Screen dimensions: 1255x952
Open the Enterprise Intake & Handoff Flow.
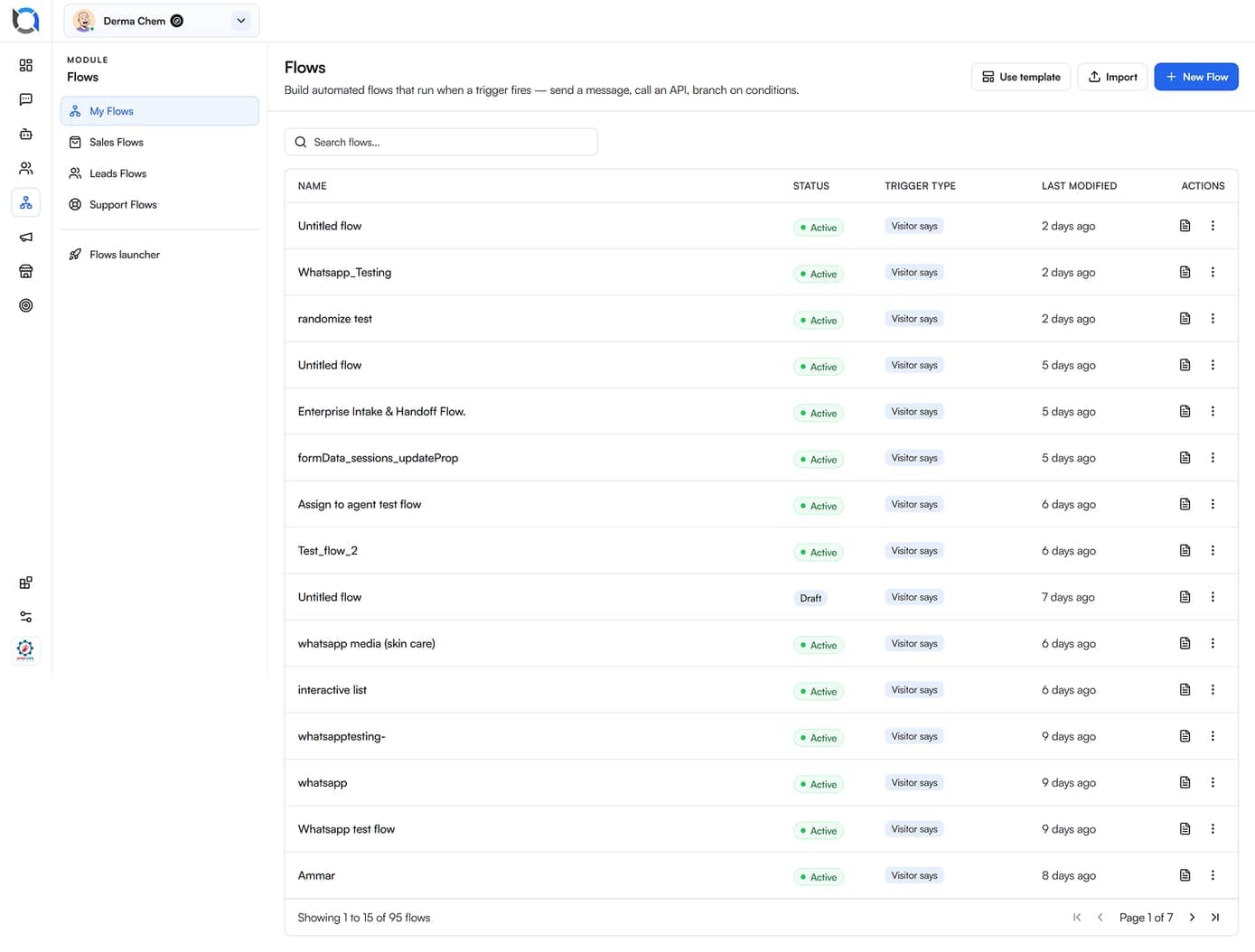tap(381, 412)
